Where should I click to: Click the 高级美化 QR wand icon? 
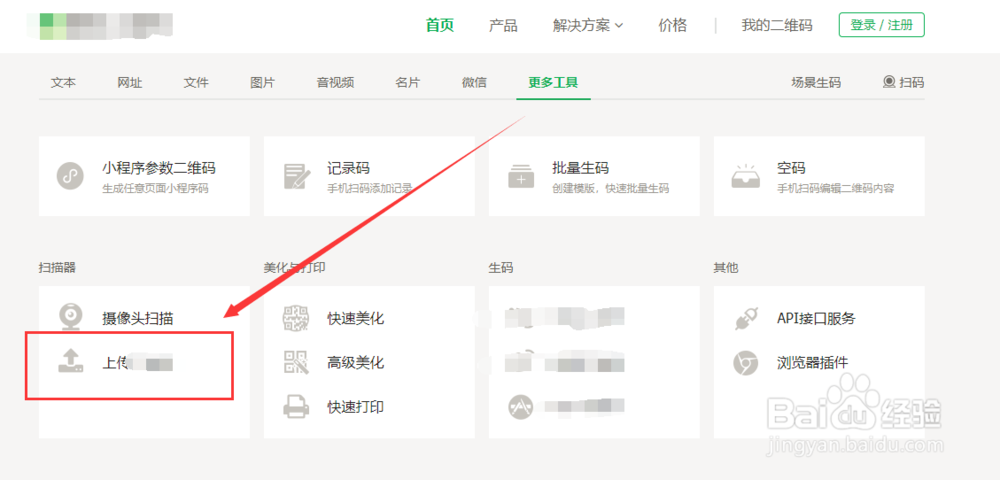296,362
